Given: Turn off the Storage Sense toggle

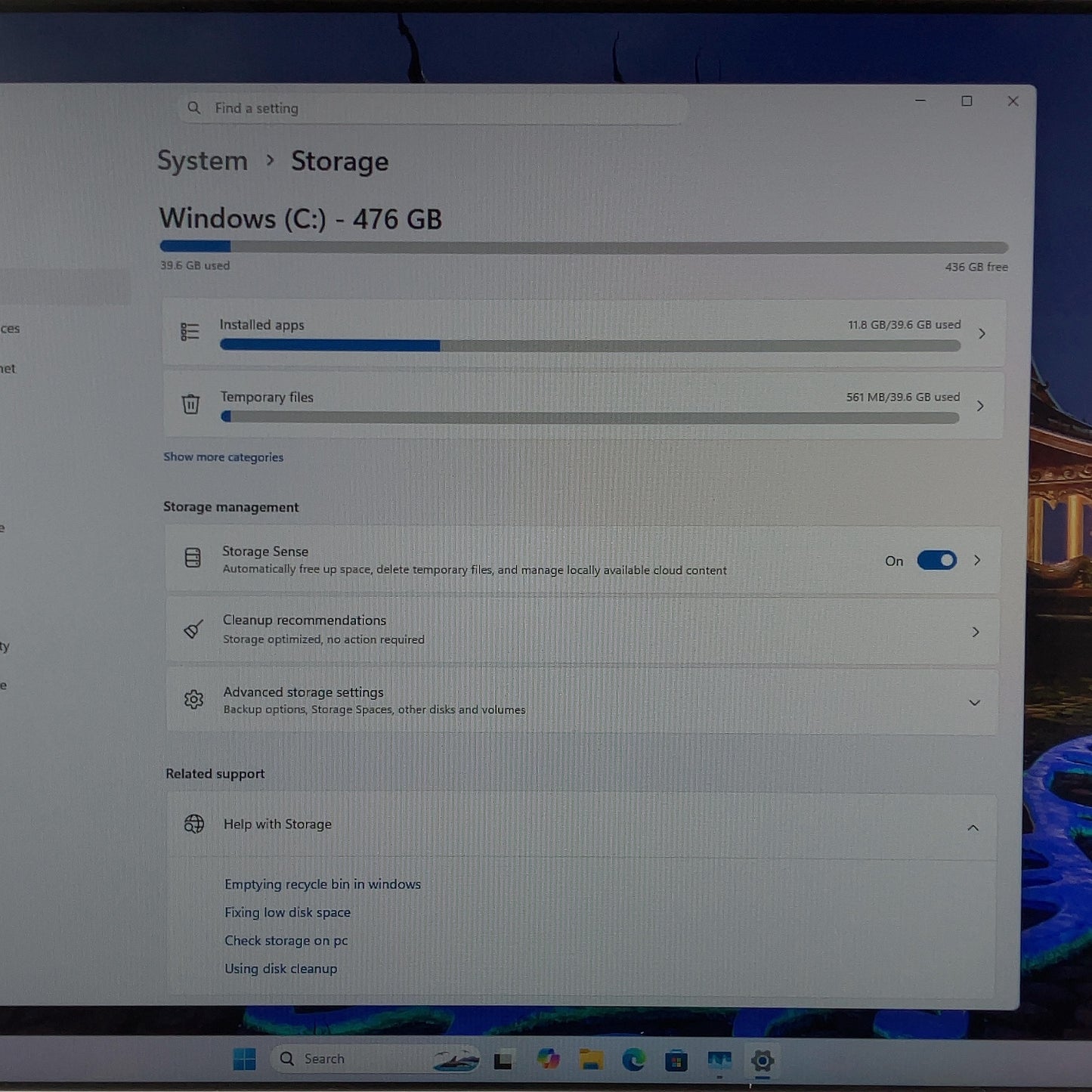Looking at the screenshot, I should [937, 560].
